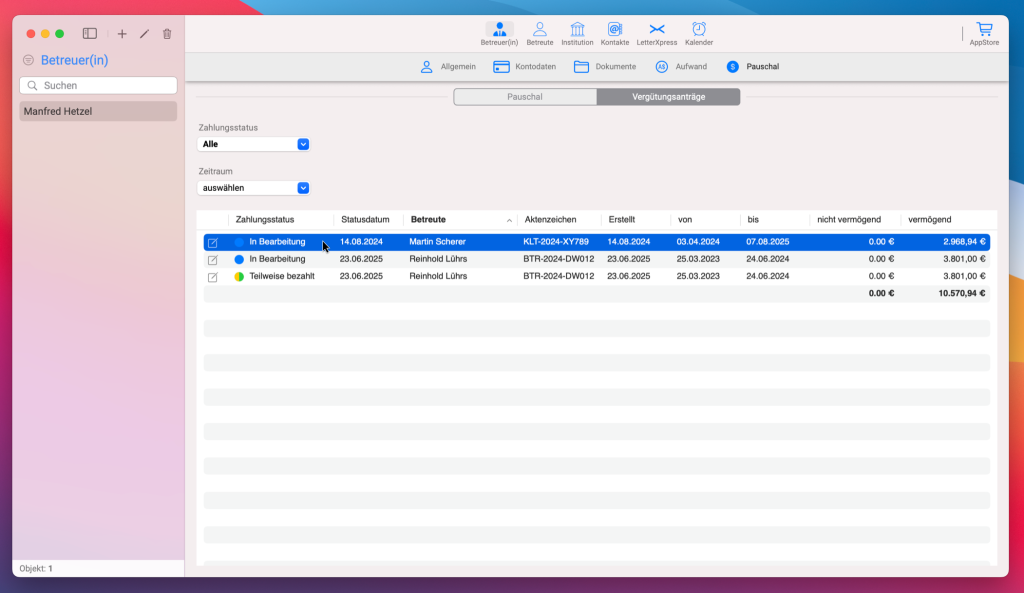The image size is (1024, 593).
Task: Click the yellow-green Teilweise bezahlt status dot
Action: 239,277
